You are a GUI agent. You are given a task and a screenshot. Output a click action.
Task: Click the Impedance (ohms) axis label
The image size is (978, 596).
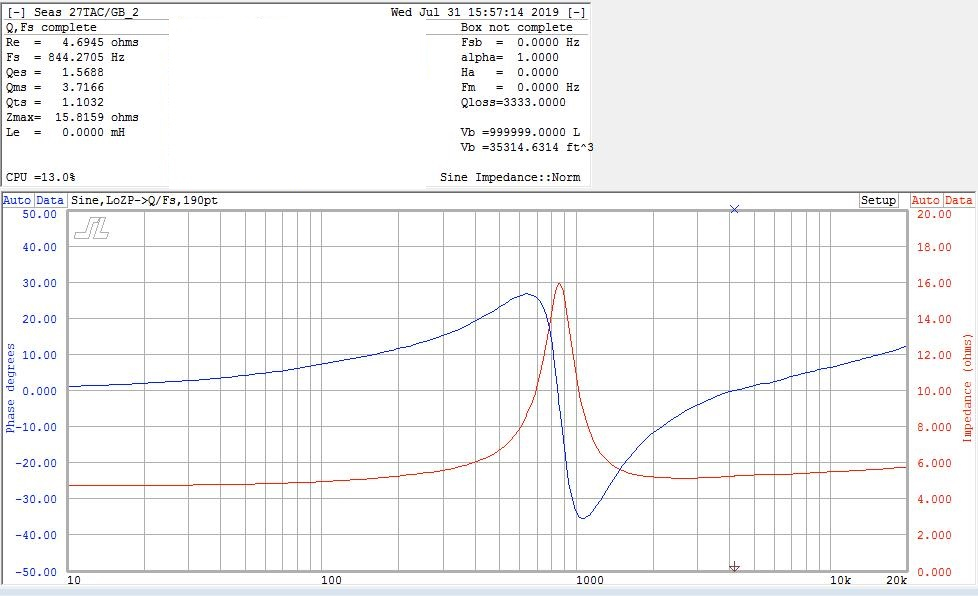point(967,388)
